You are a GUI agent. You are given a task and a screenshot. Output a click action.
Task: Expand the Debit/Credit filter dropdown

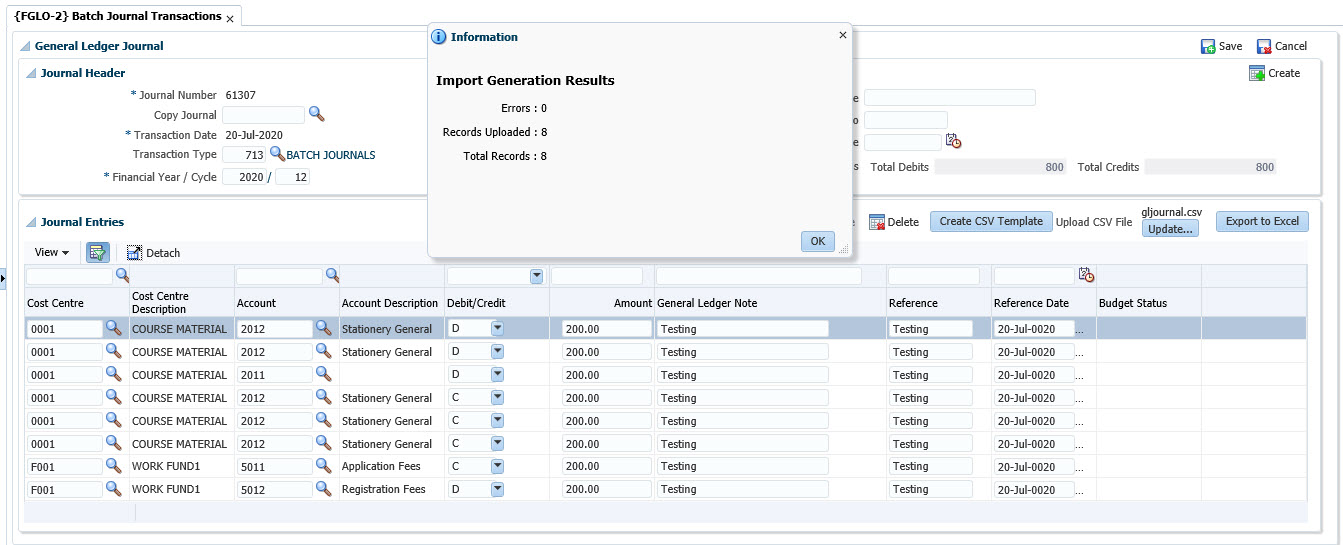click(536, 276)
